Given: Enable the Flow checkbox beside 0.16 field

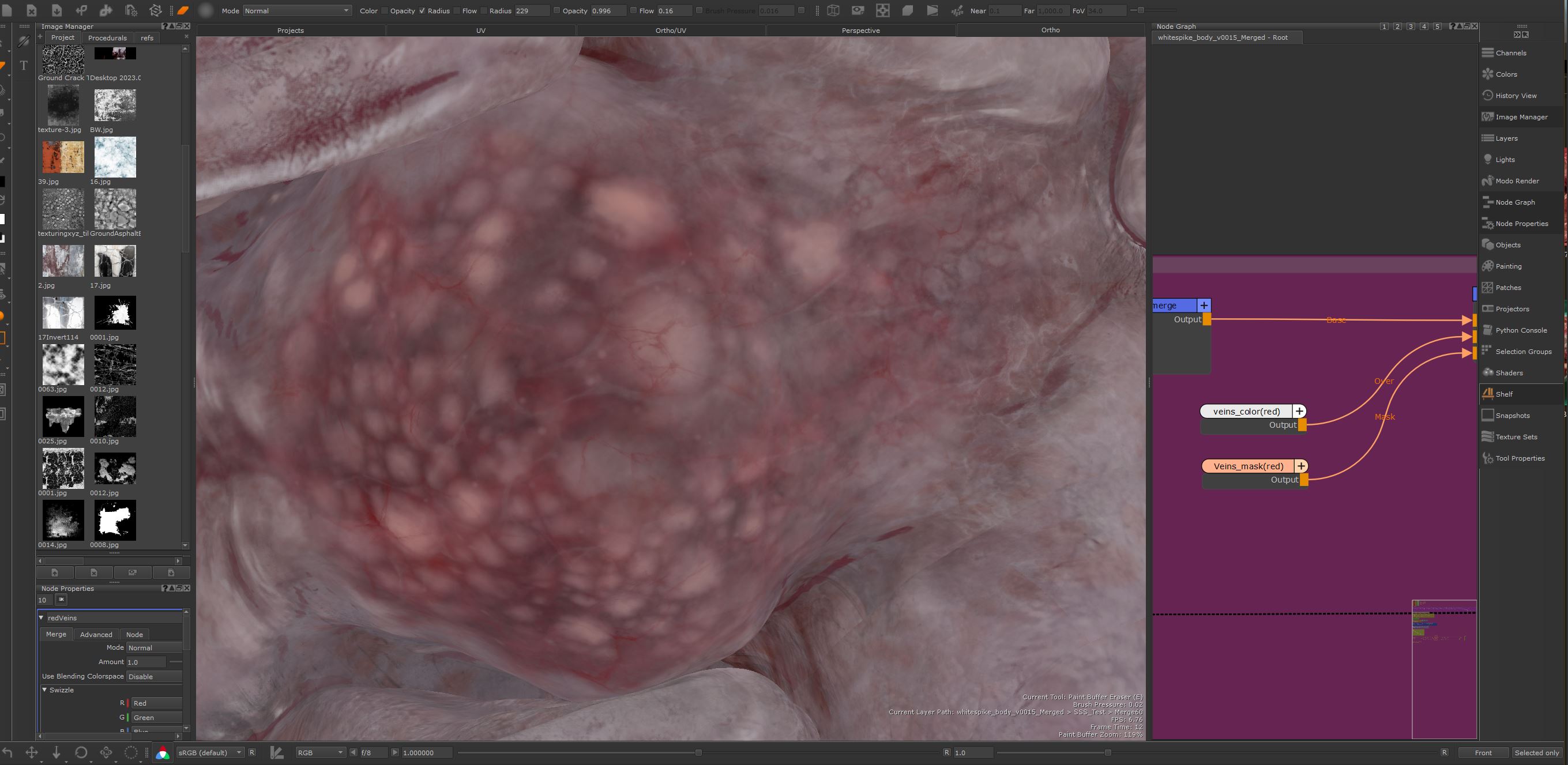Looking at the screenshot, I should pos(633,10).
